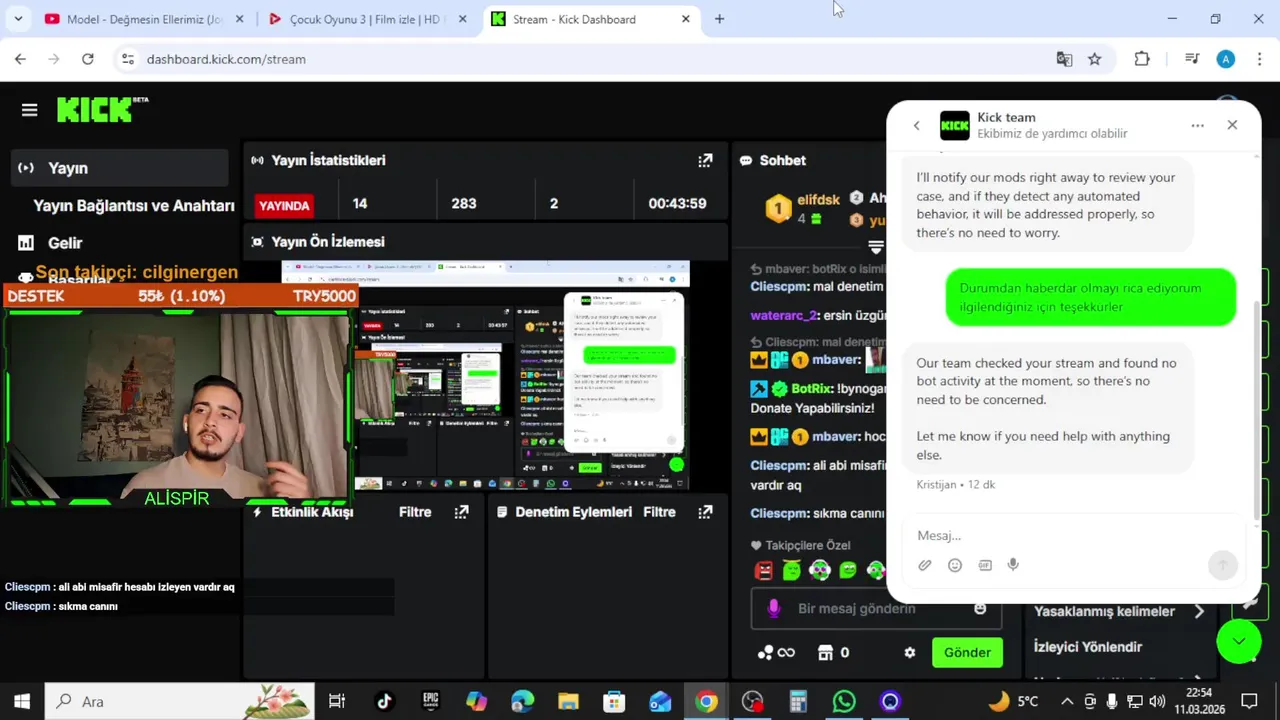Open TikTok from the taskbar
This screenshot has height=720, width=1280.
click(384, 701)
